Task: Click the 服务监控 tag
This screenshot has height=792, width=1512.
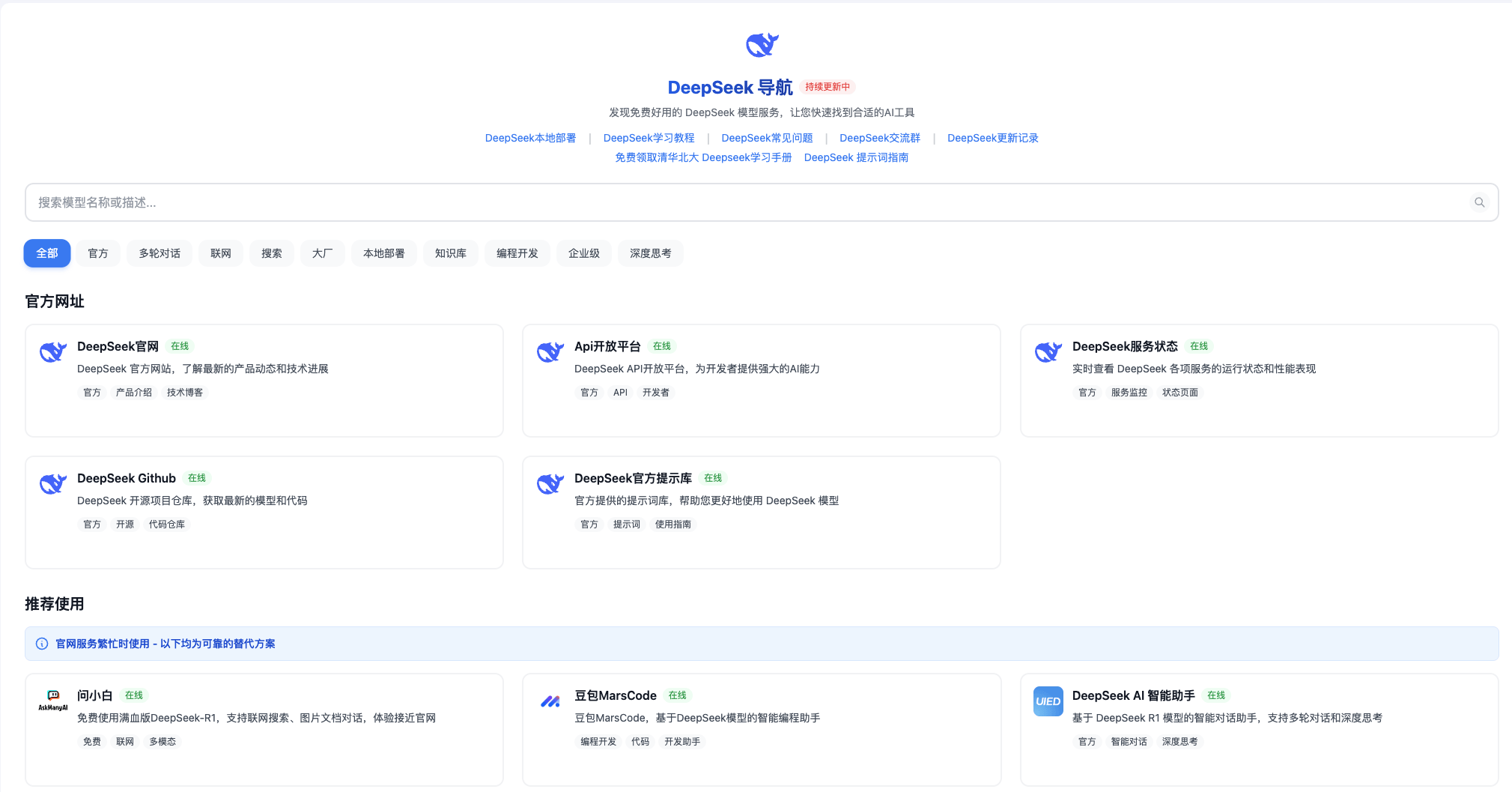Action: tap(1129, 393)
